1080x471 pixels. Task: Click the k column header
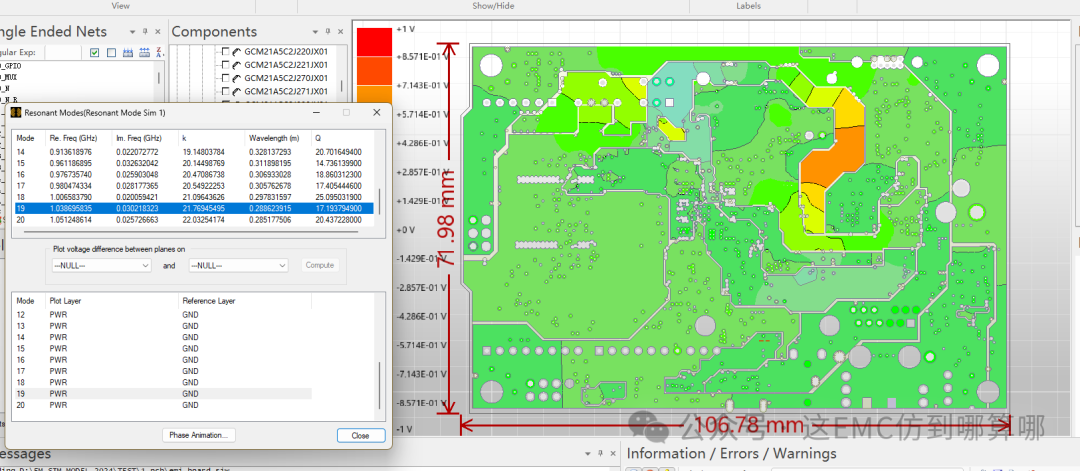coord(184,138)
